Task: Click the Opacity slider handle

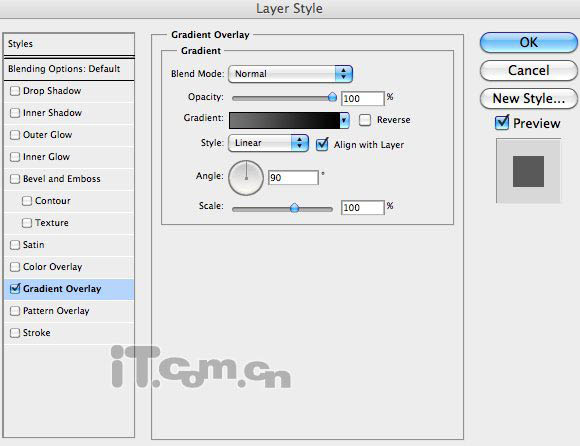Action: click(x=333, y=97)
